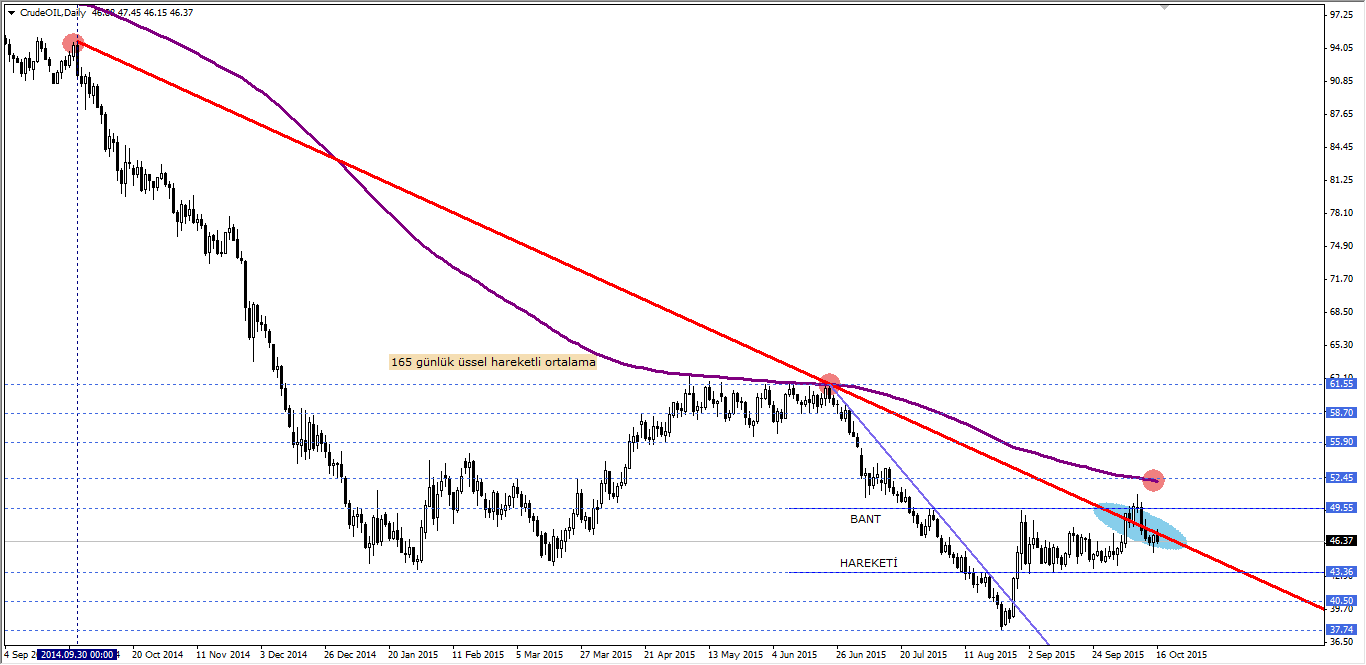Viewport: 1366px width, 665px height.
Task: Click the current price tag 46.37
Action: coord(1341,541)
